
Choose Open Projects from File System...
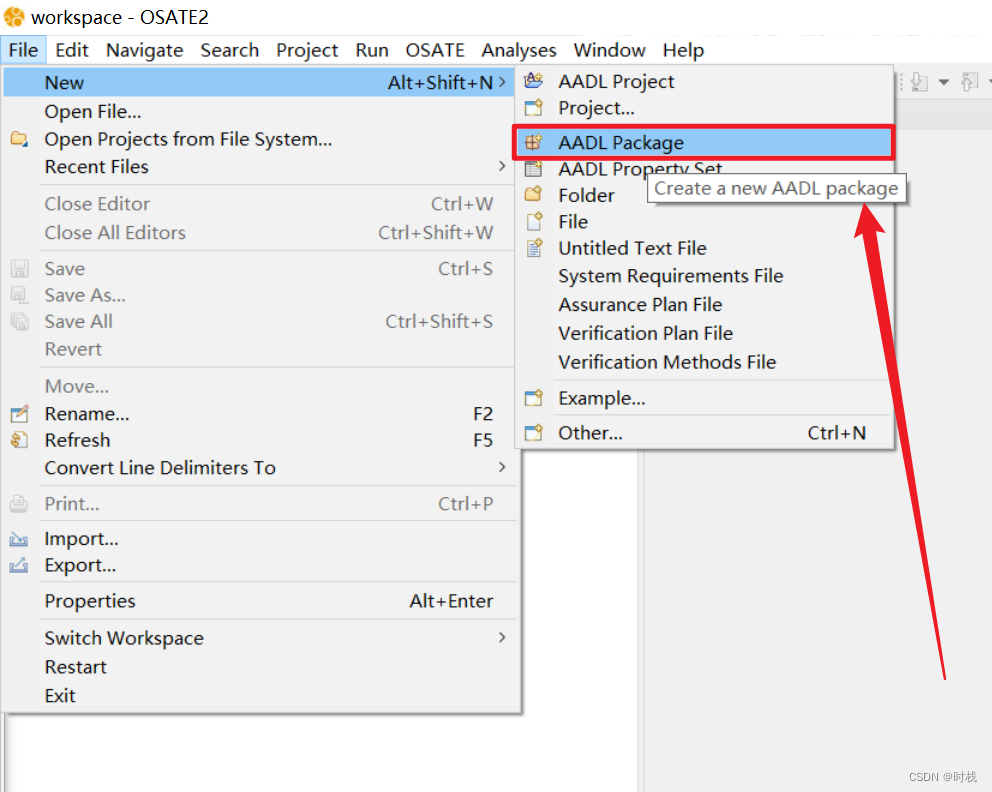coord(259,139)
